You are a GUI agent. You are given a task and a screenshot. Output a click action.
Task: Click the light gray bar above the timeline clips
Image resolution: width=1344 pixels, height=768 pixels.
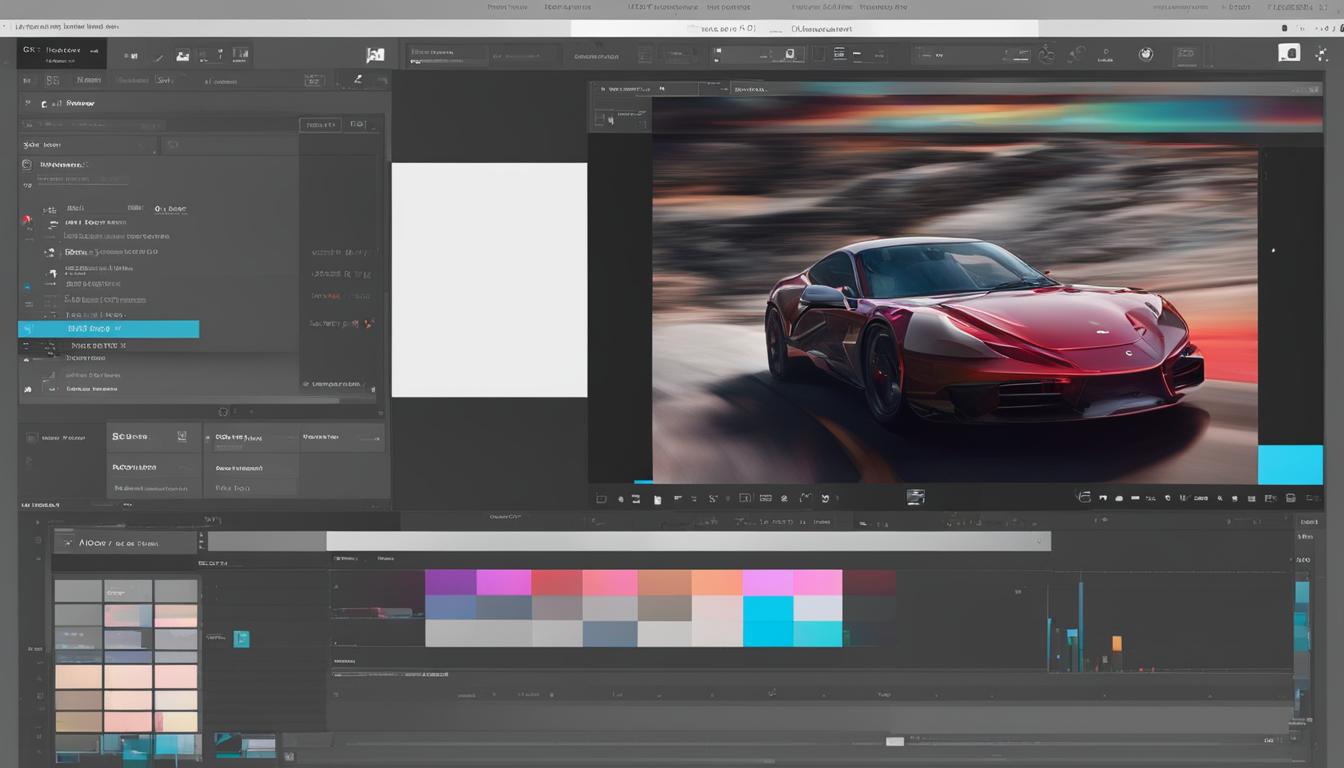click(687, 541)
